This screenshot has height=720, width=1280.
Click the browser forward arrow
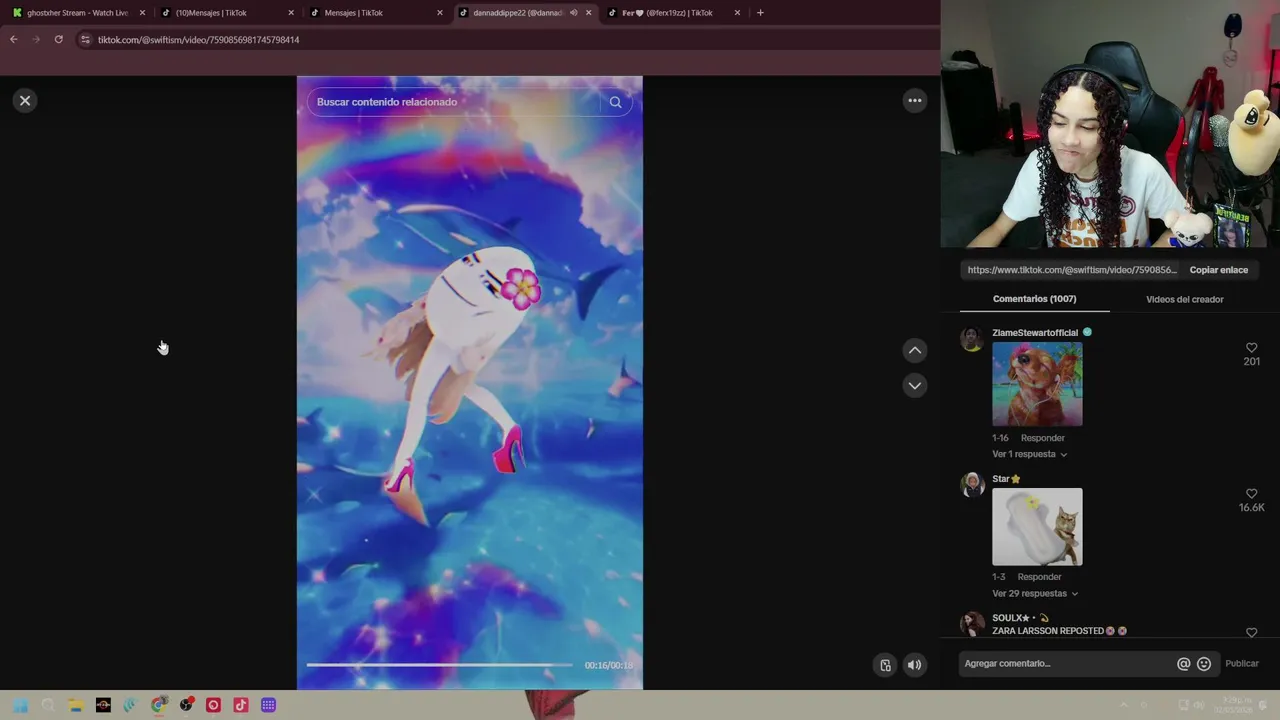click(x=36, y=39)
